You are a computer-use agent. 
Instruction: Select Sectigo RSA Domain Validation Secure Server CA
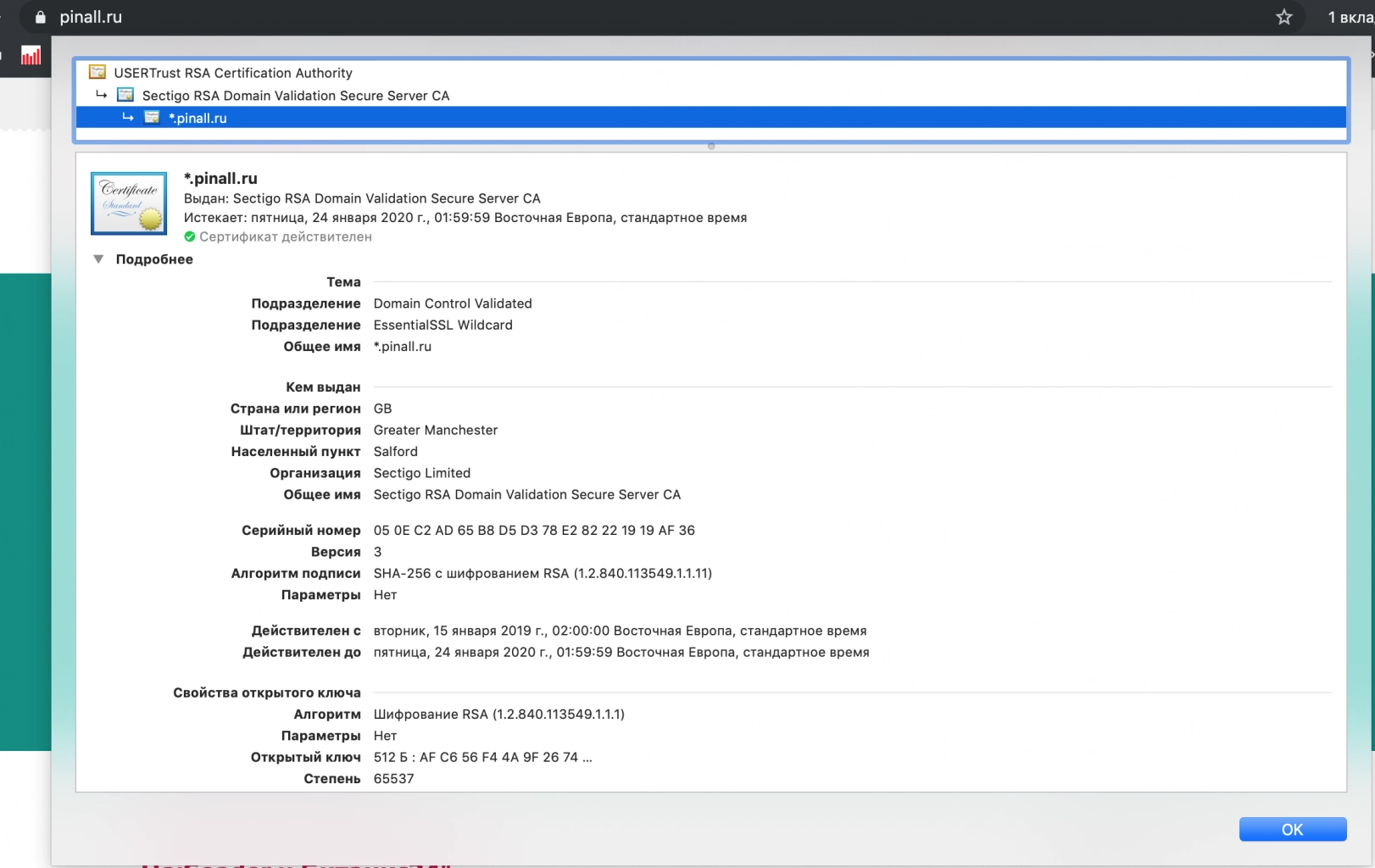click(x=296, y=96)
